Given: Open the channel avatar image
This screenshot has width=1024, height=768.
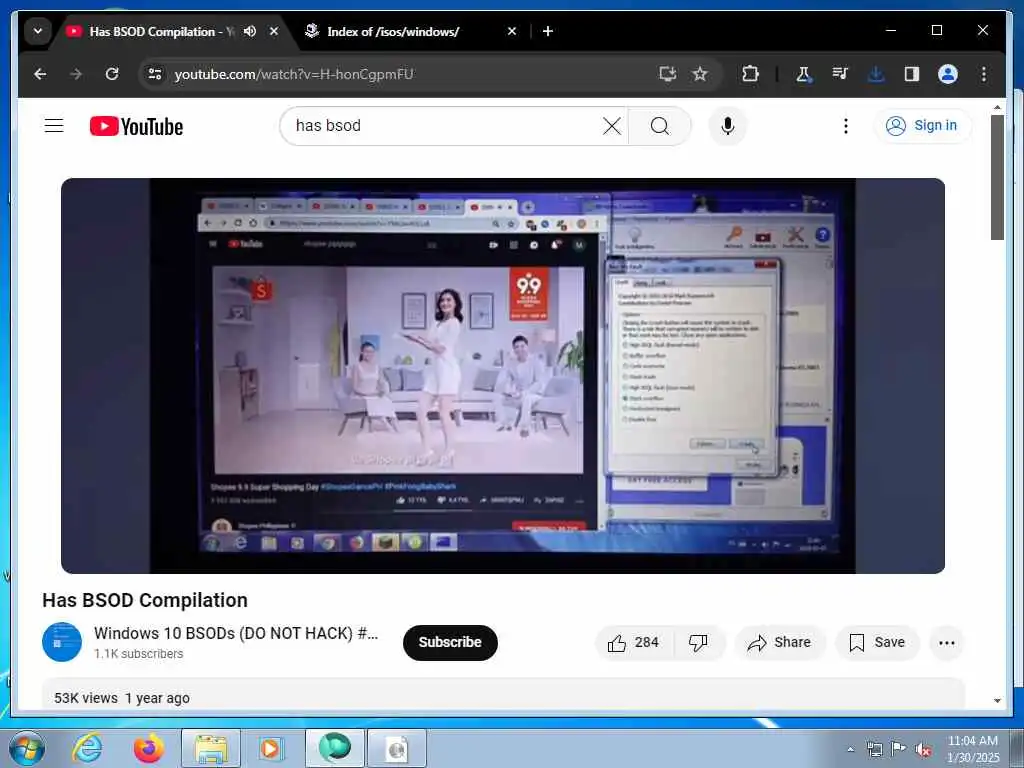Looking at the screenshot, I should (62, 642).
